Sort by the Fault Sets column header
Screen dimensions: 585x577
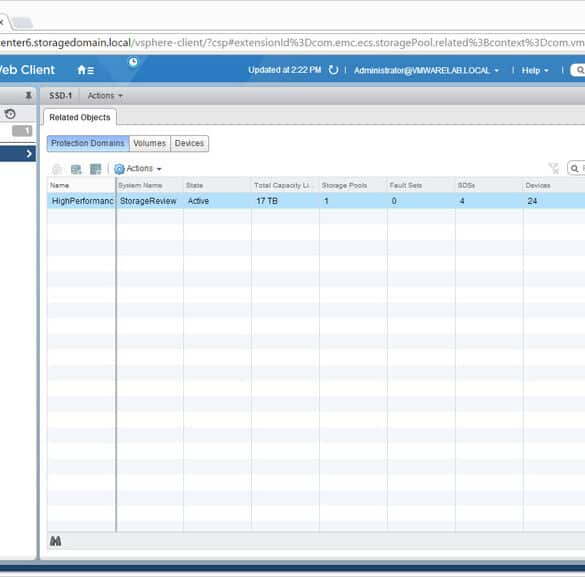tap(421, 185)
